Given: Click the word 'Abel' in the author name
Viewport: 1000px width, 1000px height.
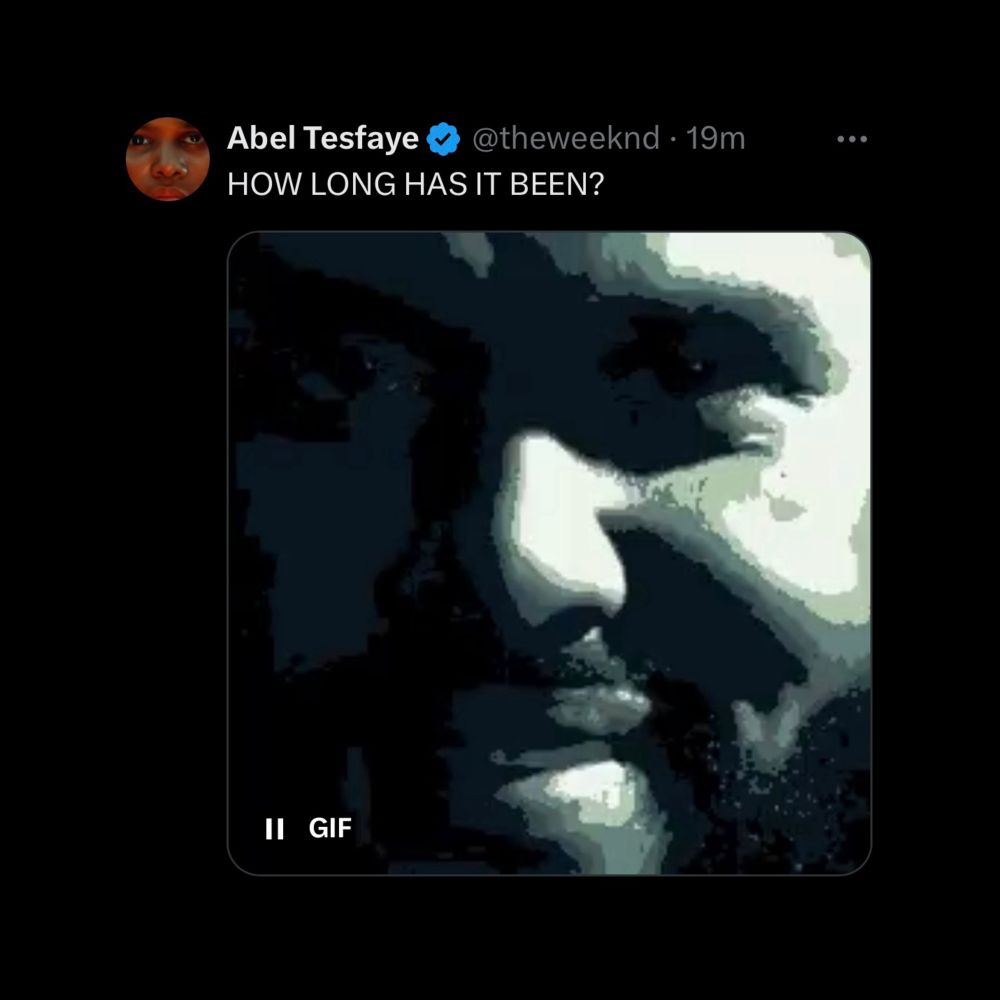Looking at the screenshot, I should coord(261,138).
